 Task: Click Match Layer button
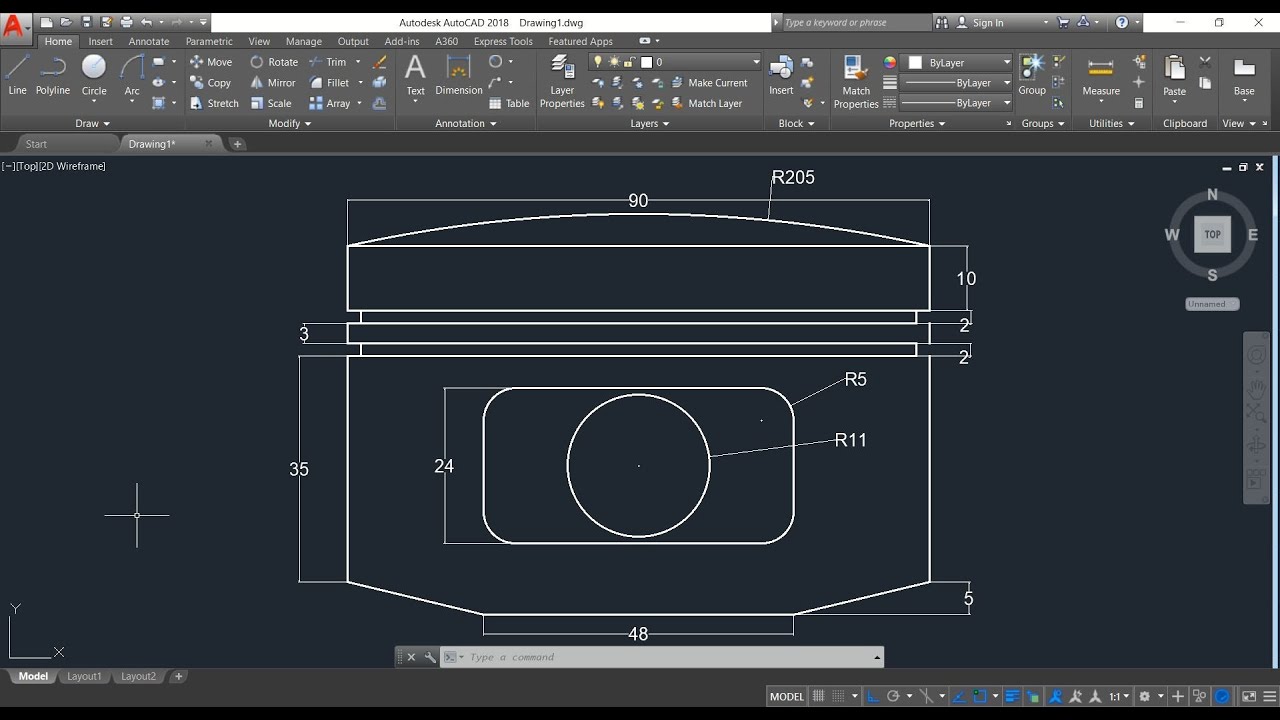[706, 103]
